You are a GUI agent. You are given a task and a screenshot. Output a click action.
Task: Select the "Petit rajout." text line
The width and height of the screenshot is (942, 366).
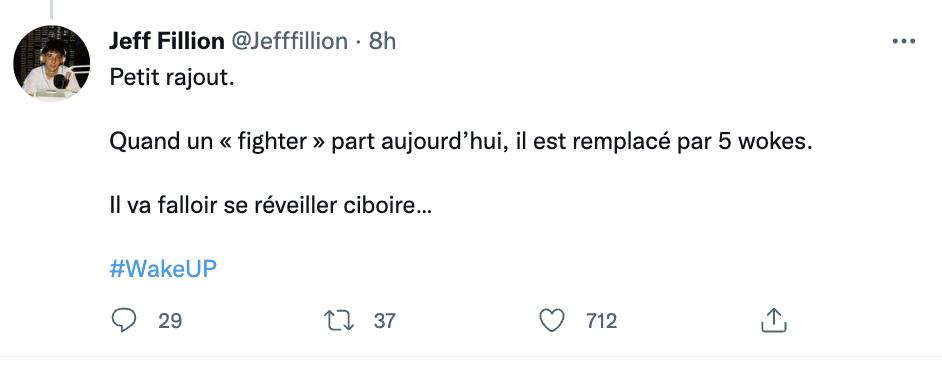tap(171, 78)
